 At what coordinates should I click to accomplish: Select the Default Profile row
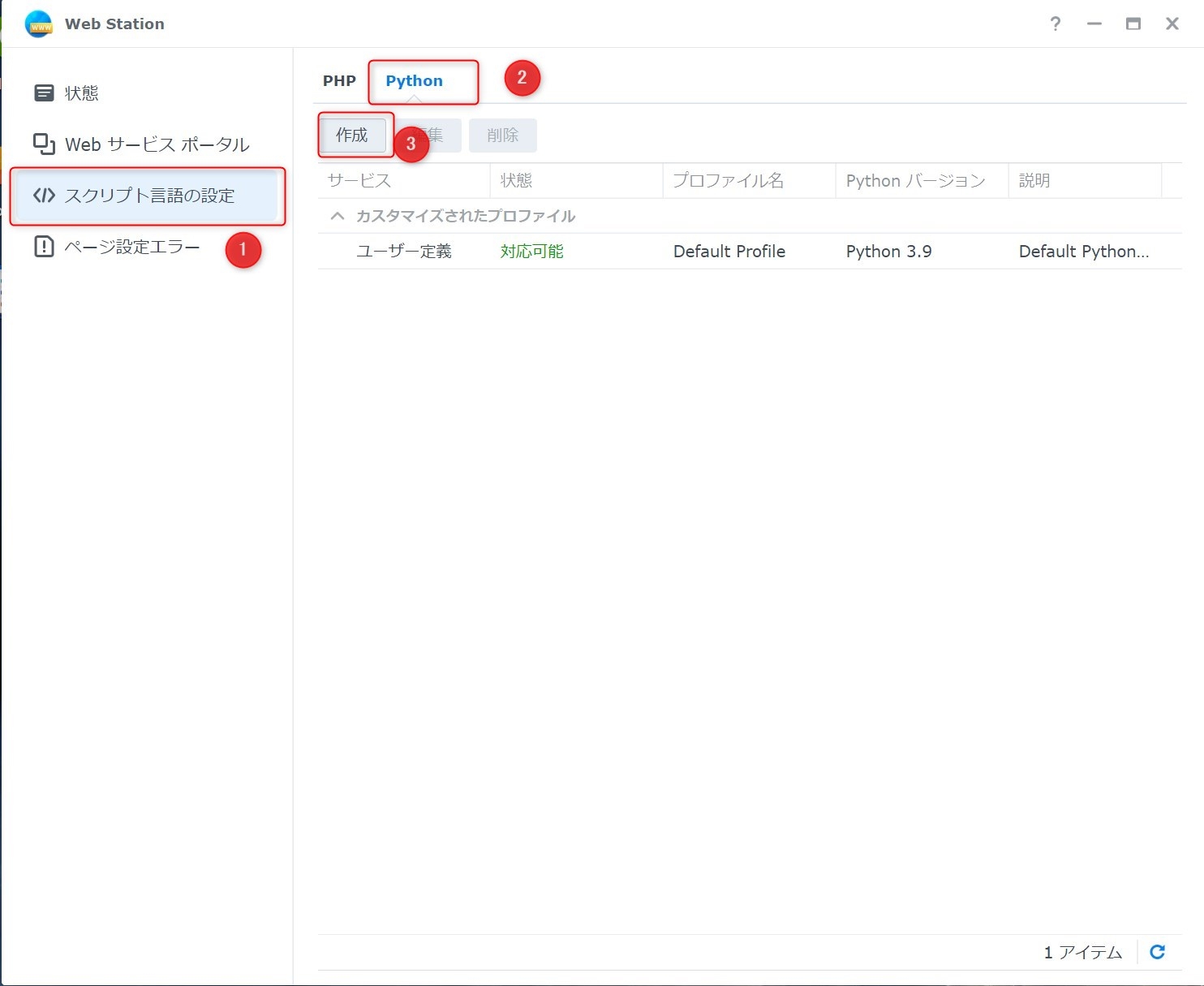[x=729, y=252]
